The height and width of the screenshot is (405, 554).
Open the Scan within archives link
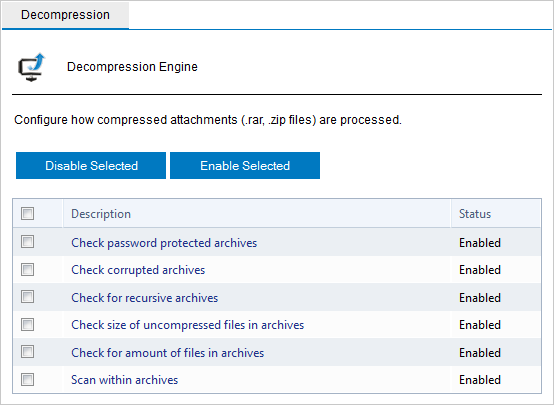(124, 380)
